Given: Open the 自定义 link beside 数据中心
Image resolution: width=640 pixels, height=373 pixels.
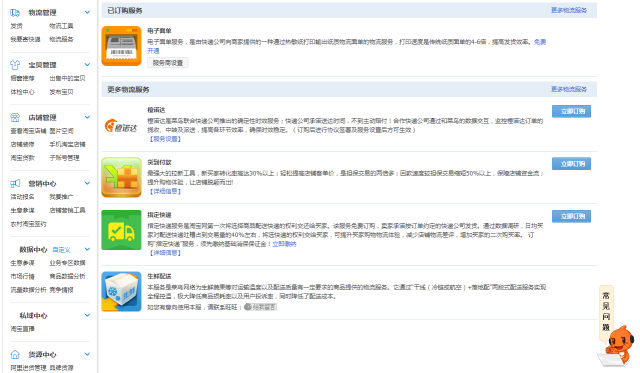Looking at the screenshot, I should pyautogui.click(x=62, y=250).
